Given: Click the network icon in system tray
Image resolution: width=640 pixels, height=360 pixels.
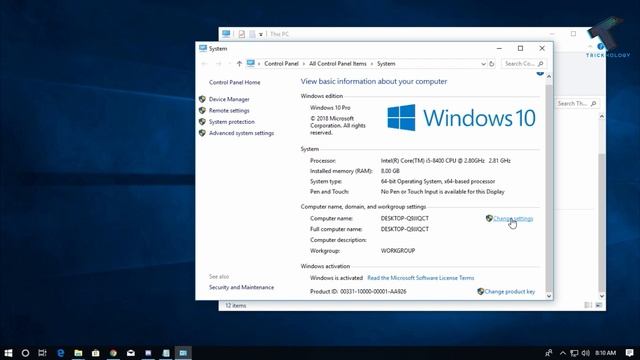Looking at the screenshot, I should (x=574, y=353).
